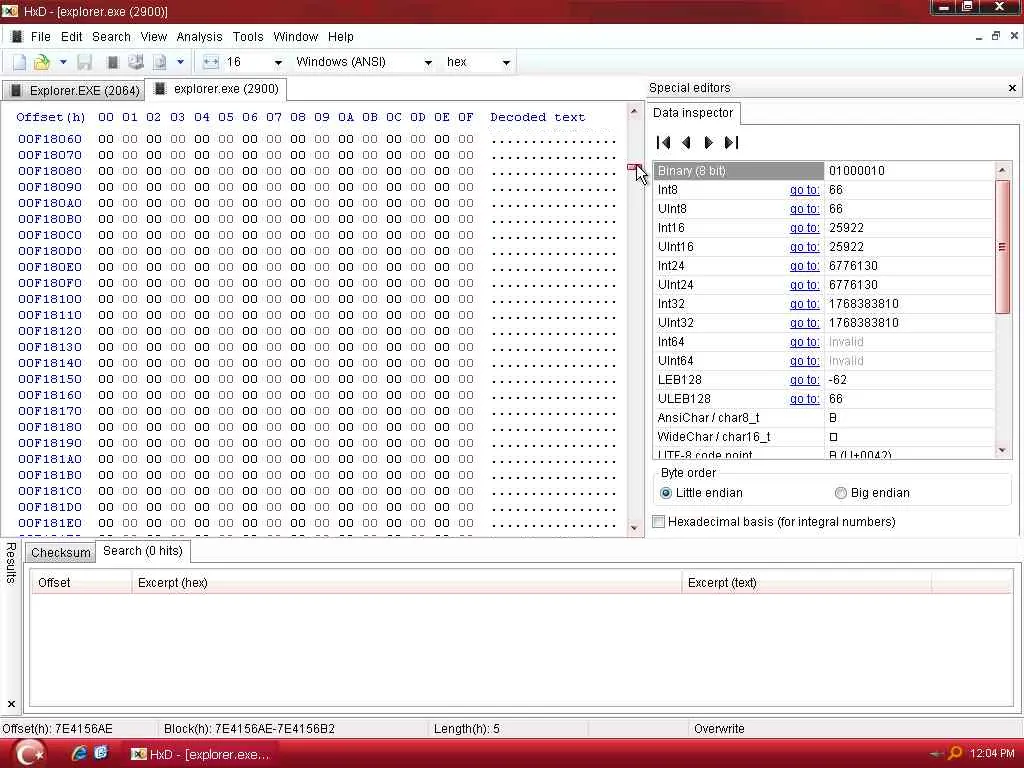1024x768 pixels.
Task: Click the Open disk image toolbar icon
Action: pos(159,62)
